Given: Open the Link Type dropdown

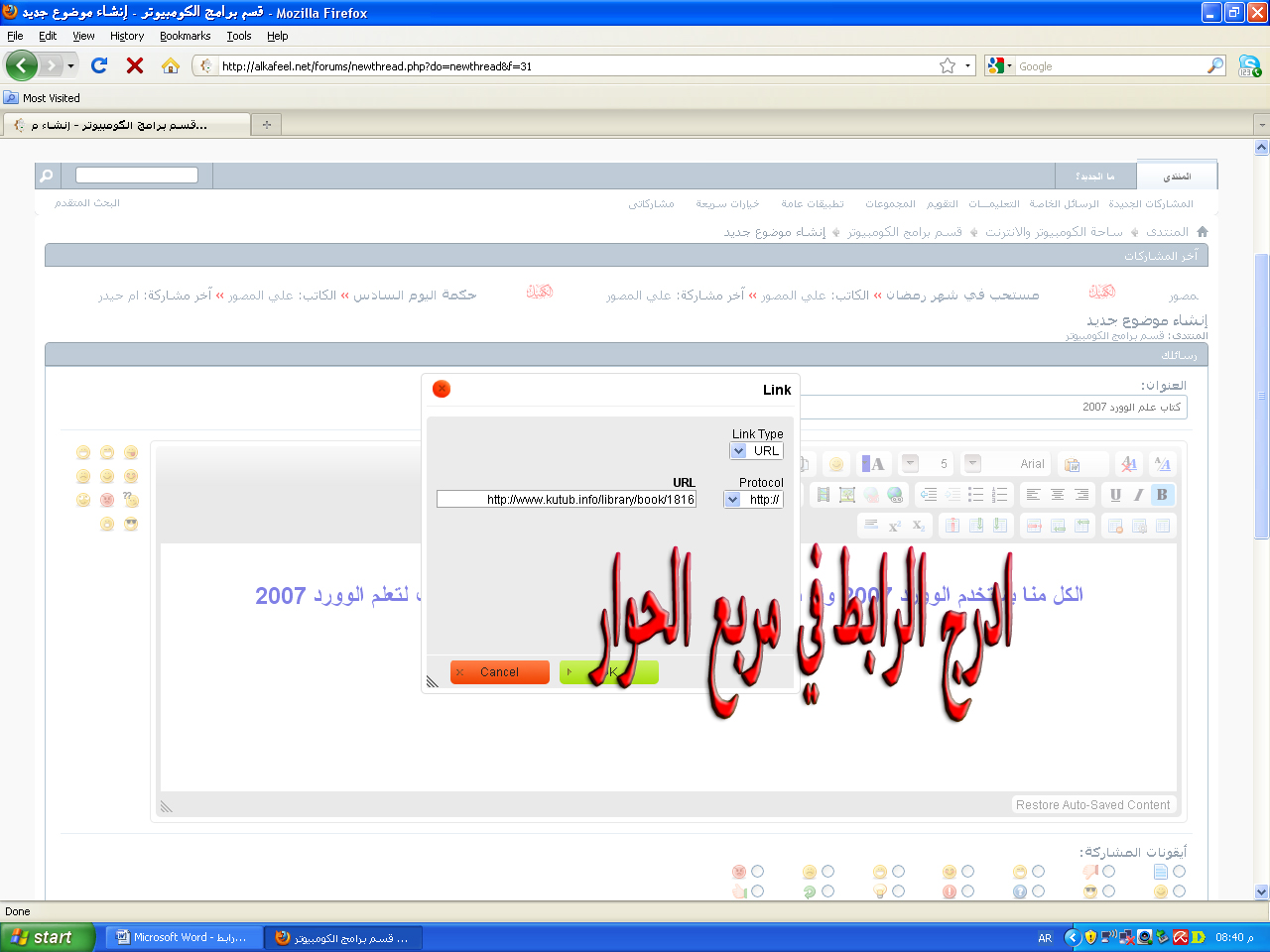Looking at the screenshot, I should [x=738, y=451].
